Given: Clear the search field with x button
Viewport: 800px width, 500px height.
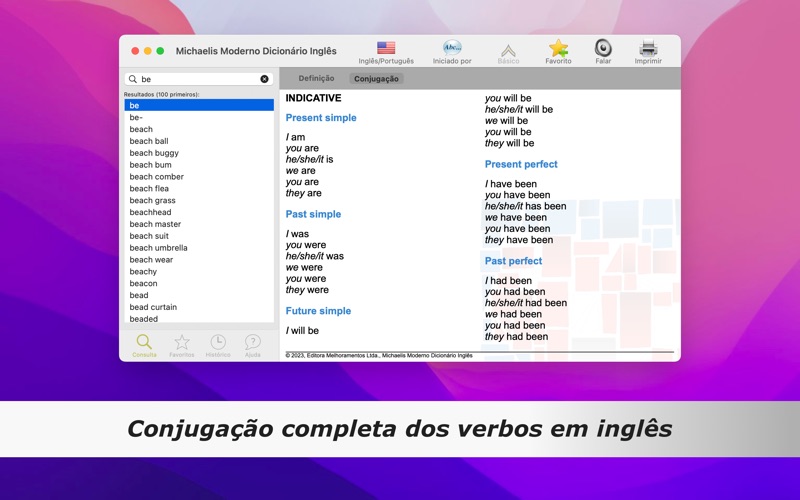Looking at the screenshot, I should point(264,79).
